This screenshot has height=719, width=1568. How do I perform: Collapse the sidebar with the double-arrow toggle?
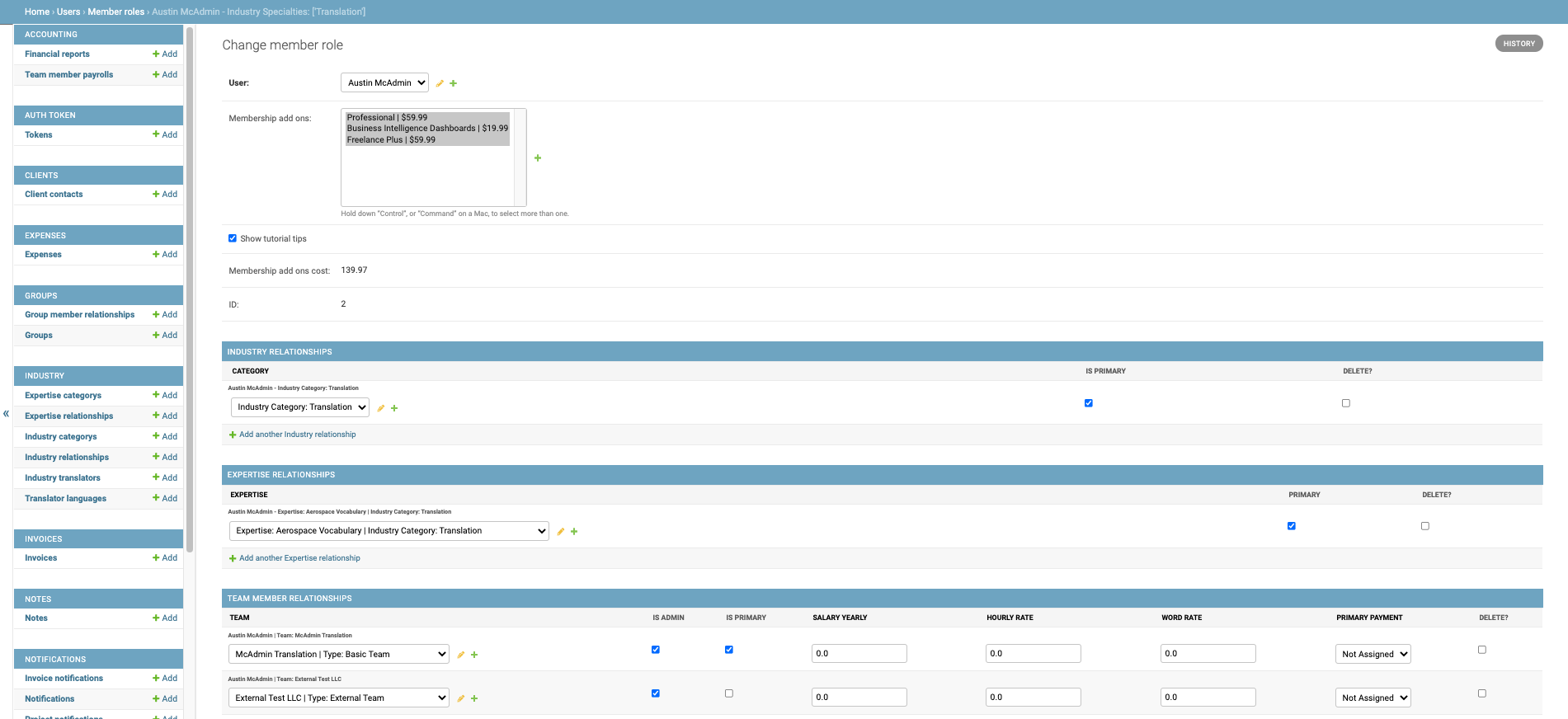pyautogui.click(x=6, y=414)
